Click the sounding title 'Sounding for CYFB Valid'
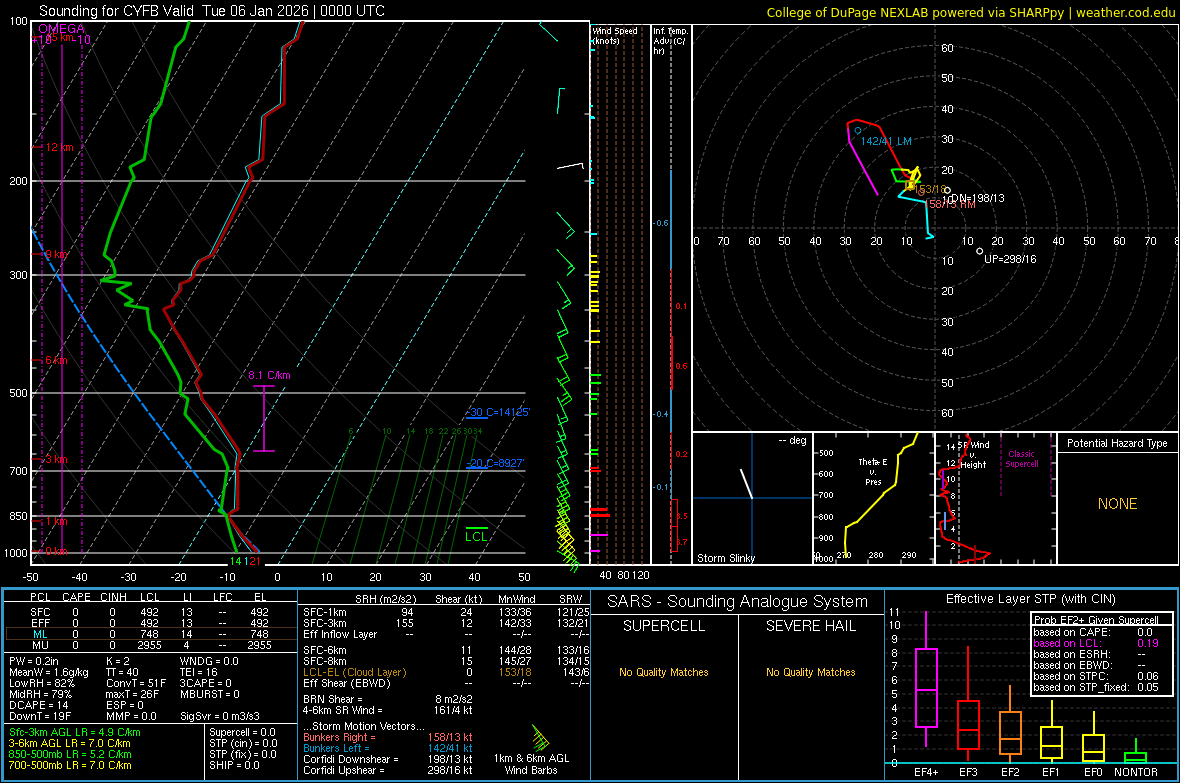1180x783 pixels. tap(116, 11)
